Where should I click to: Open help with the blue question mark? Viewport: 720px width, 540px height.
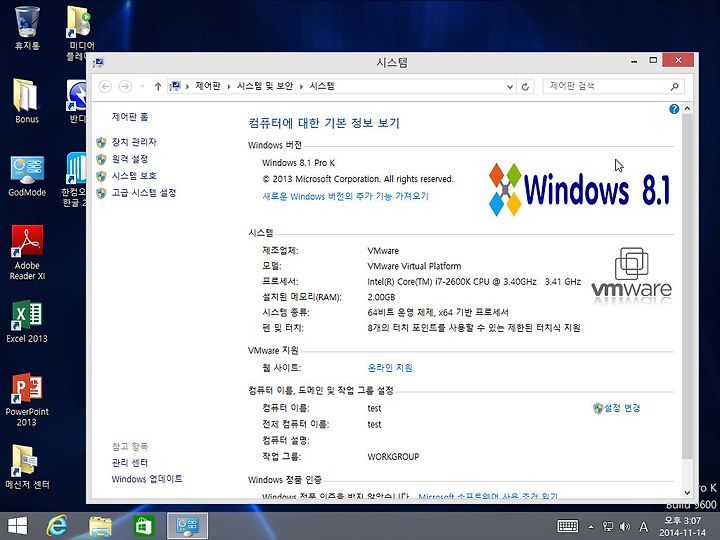(674, 109)
